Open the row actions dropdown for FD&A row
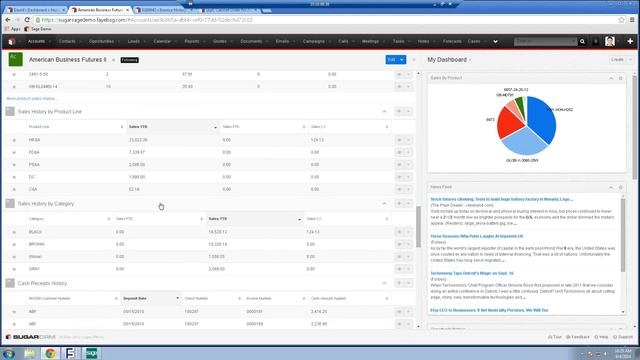Screen dimensions: 640x360 (408, 152)
